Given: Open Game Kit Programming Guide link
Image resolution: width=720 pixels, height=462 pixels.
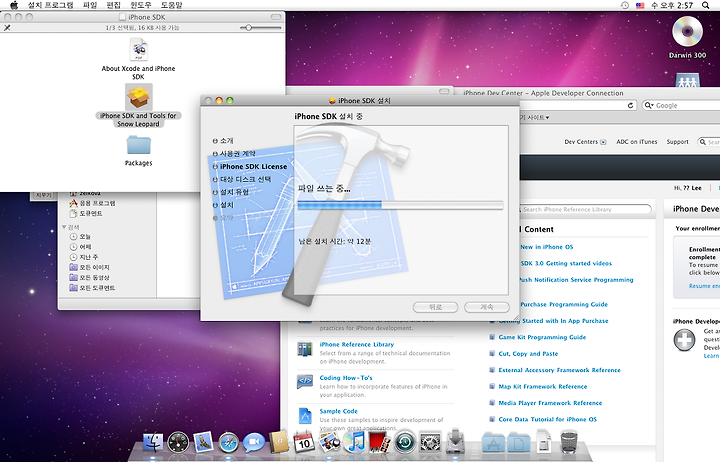Looking at the screenshot, I should (x=542, y=337).
